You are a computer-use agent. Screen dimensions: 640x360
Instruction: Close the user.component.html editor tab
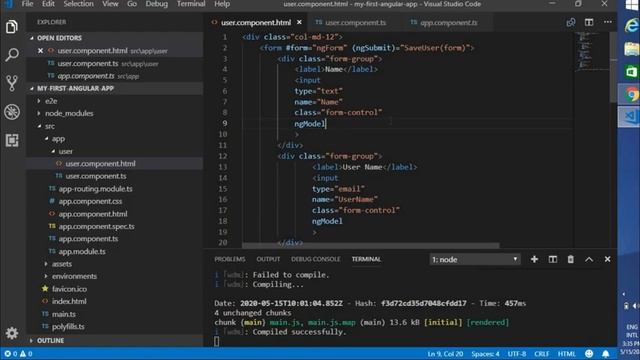[299, 22]
